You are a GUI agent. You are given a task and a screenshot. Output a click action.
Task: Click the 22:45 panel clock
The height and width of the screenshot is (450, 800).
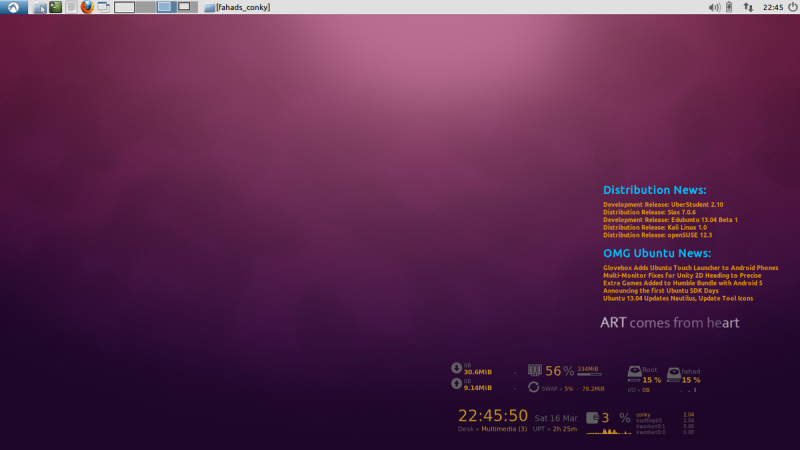pyautogui.click(x=773, y=7)
